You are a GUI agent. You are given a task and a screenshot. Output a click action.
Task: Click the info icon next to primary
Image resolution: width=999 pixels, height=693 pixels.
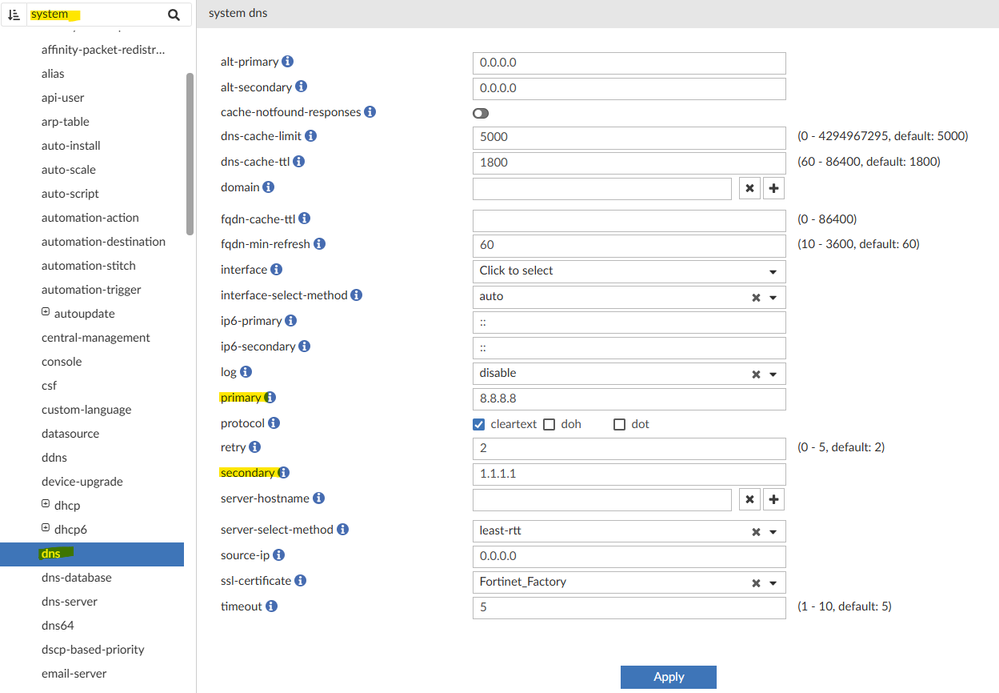270,398
